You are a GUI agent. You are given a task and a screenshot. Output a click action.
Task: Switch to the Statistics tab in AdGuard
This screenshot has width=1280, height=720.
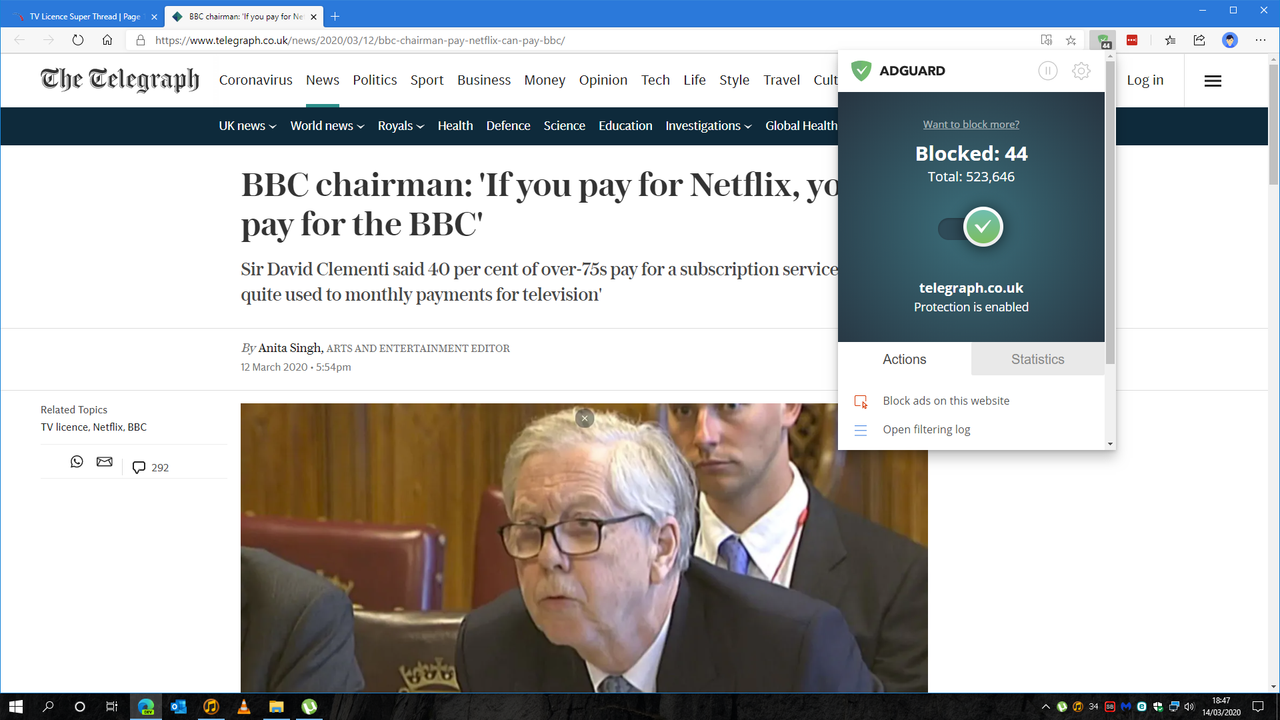coord(1037,359)
